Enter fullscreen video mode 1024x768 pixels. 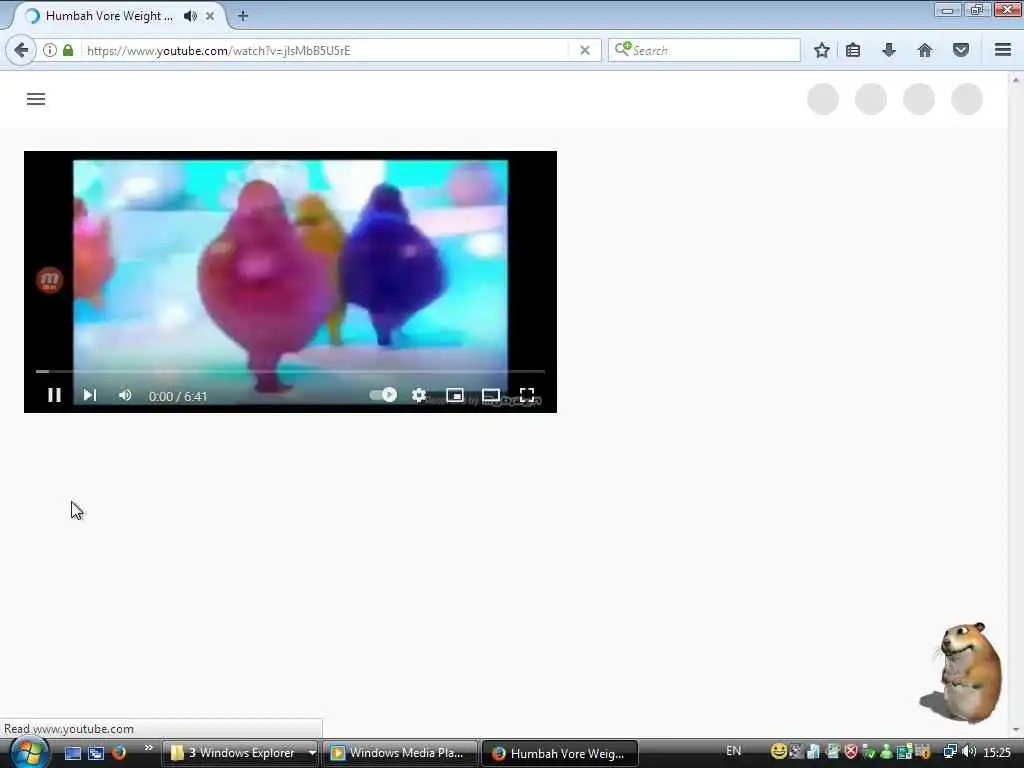(527, 395)
